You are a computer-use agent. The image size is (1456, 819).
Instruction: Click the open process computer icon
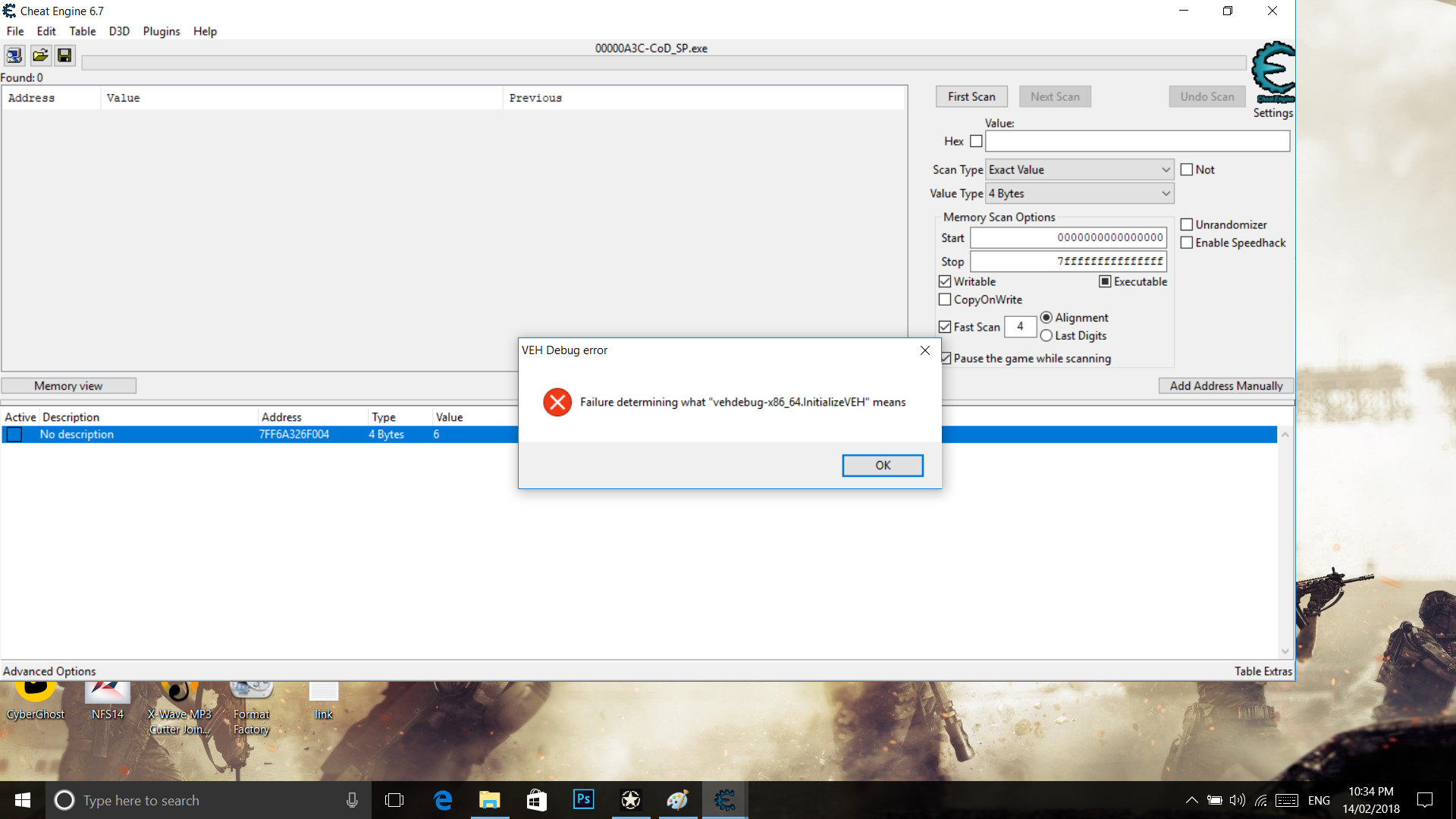[14, 55]
